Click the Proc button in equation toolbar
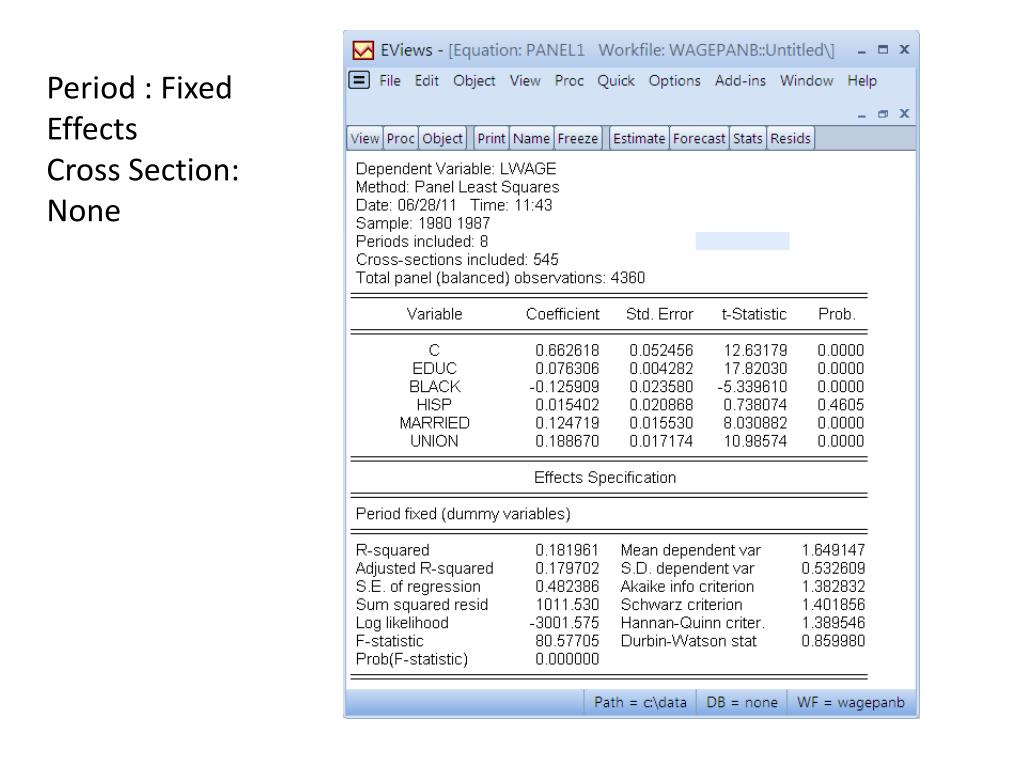Screen dimensions: 1024x768 [400, 138]
